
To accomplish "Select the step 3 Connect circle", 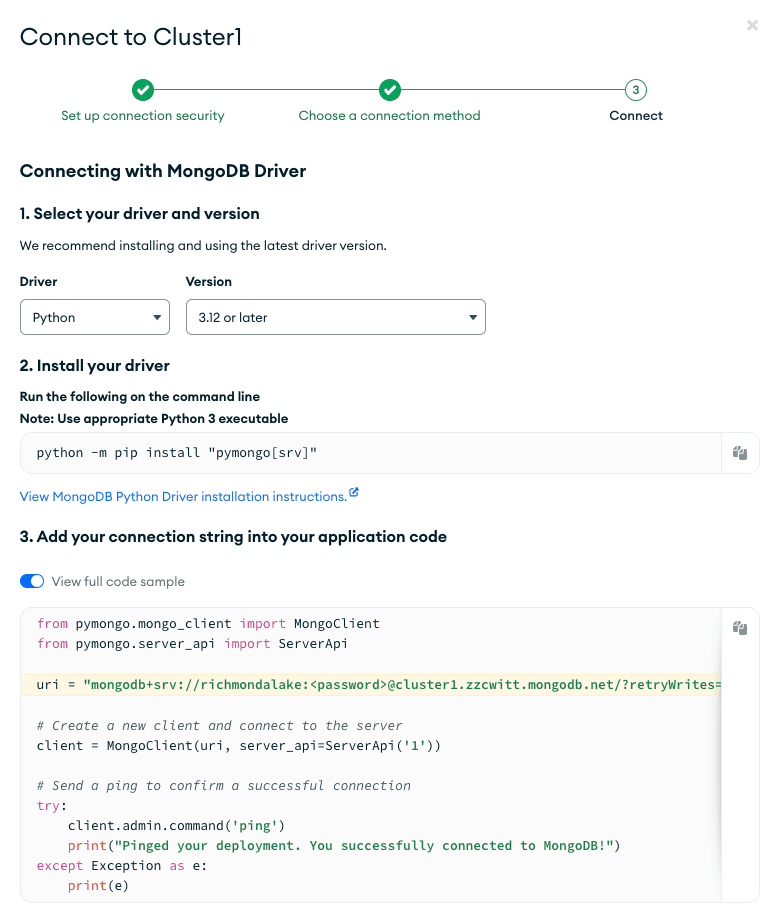I will pos(634,90).
